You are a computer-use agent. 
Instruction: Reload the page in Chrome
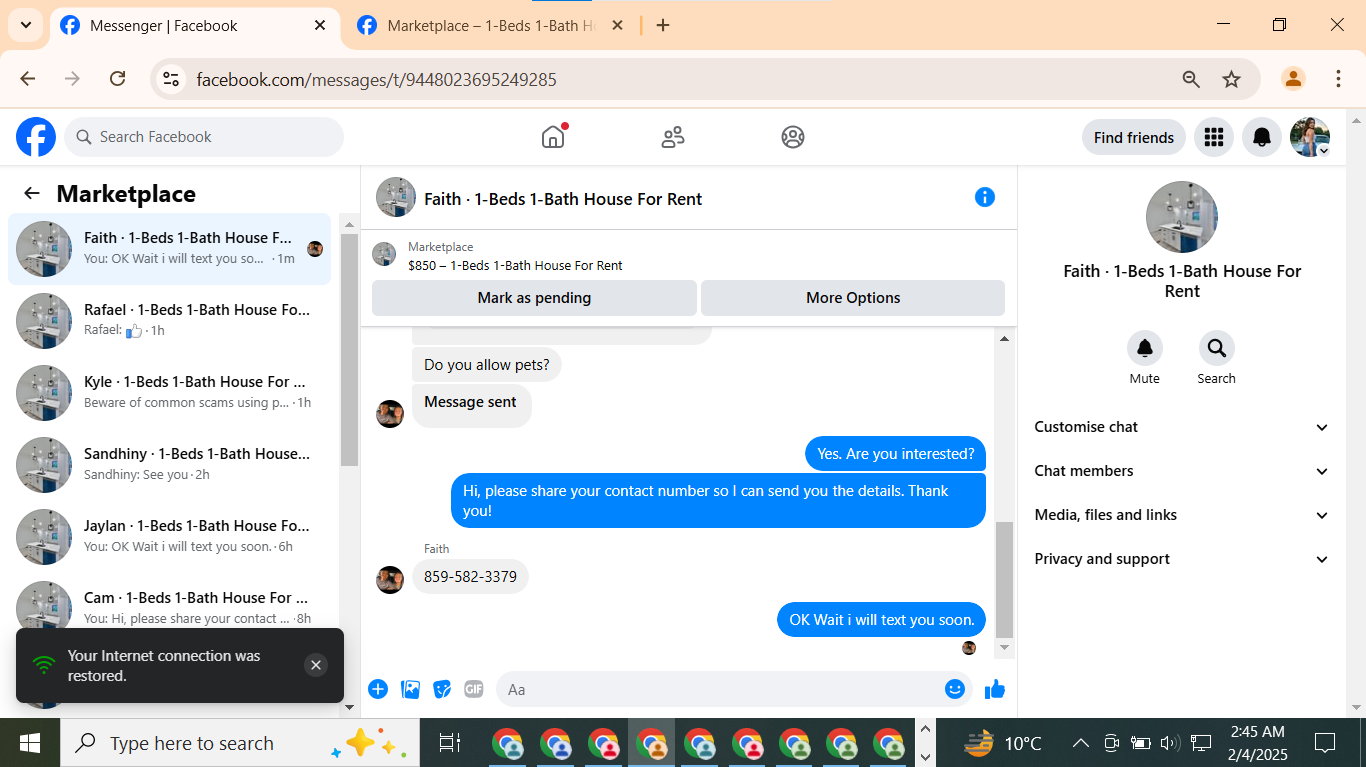click(x=117, y=79)
